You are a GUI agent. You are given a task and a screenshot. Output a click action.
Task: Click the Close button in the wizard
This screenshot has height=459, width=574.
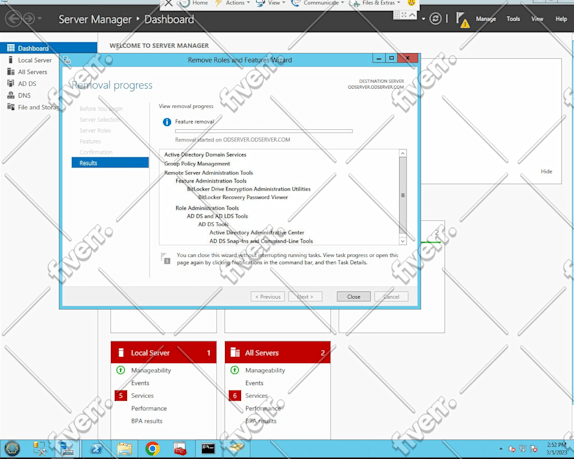[354, 296]
